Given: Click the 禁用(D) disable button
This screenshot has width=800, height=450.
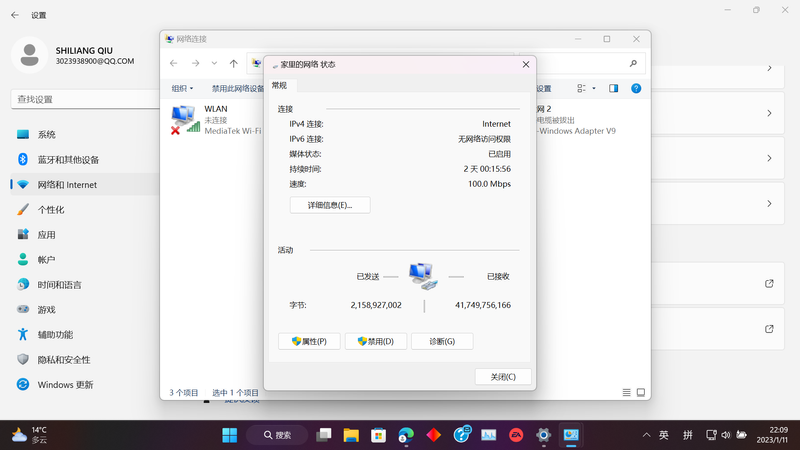Looking at the screenshot, I should coord(375,341).
